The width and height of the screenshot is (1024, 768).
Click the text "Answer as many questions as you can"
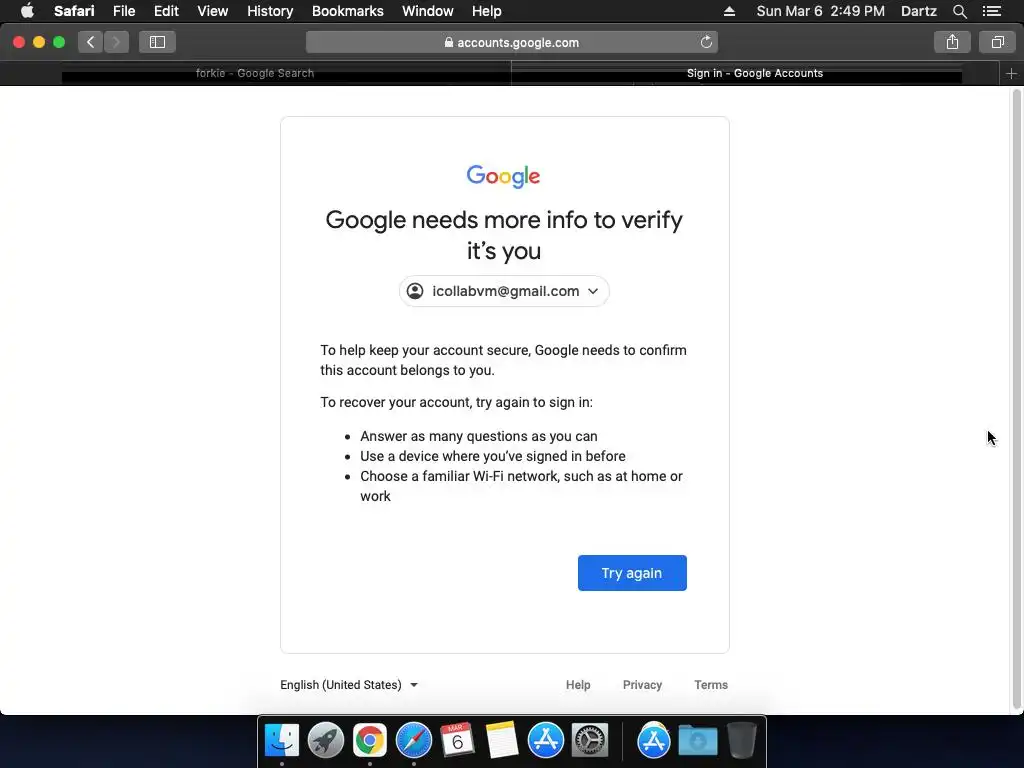pos(479,436)
